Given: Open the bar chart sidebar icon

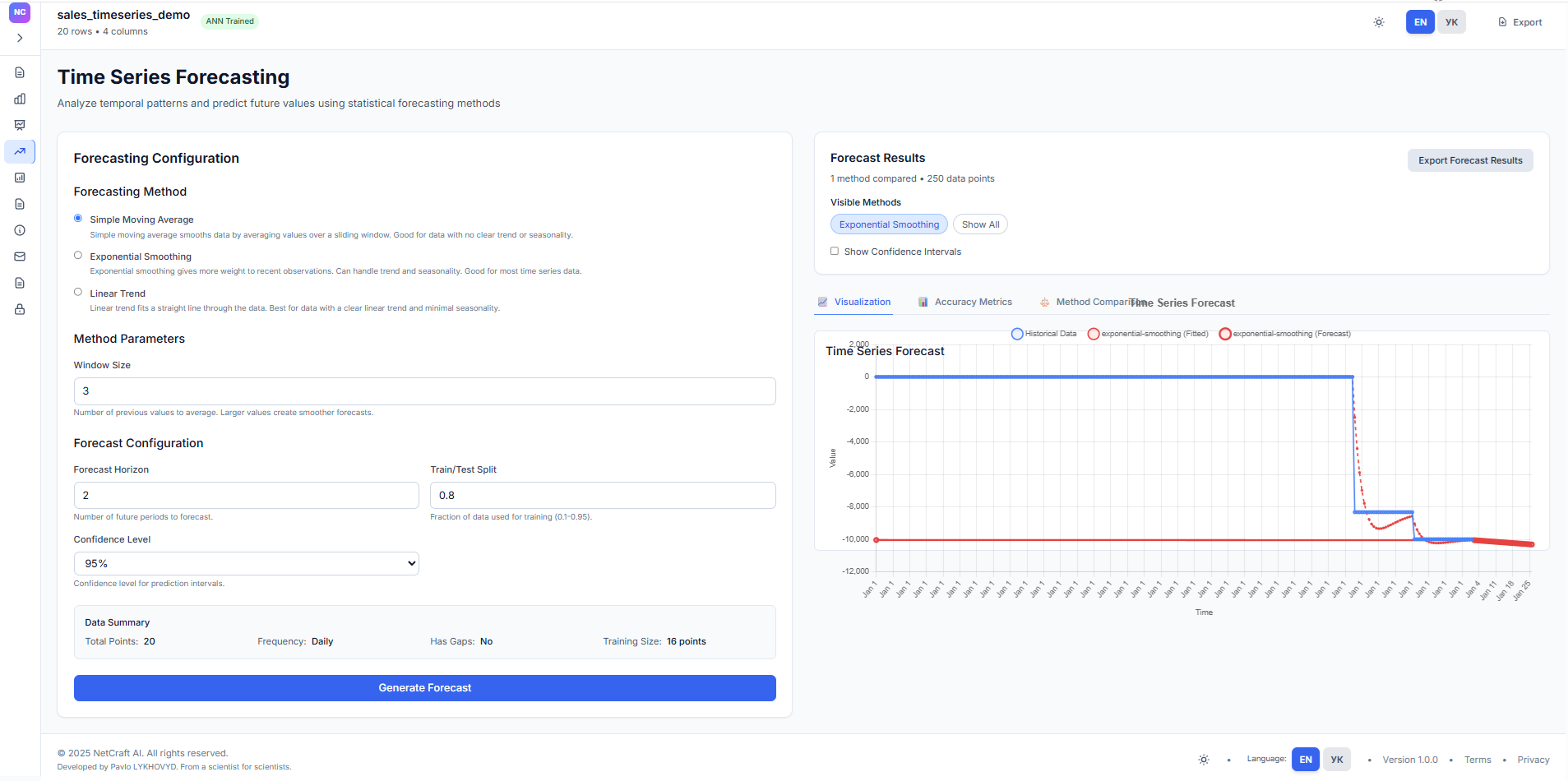Looking at the screenshot, I should pyautogui.click(x=20, y=99).
